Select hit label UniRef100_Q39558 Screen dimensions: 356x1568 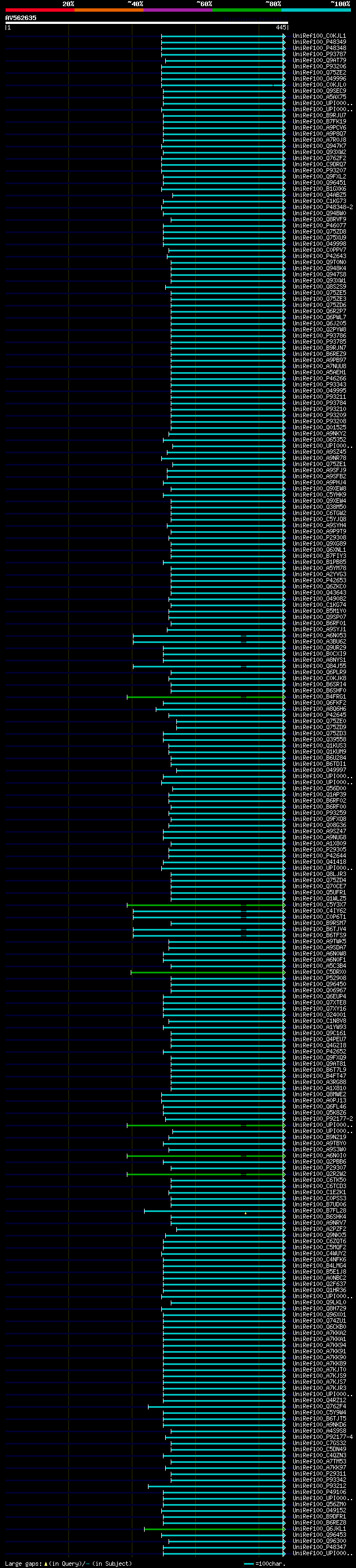tap(319, 740)
